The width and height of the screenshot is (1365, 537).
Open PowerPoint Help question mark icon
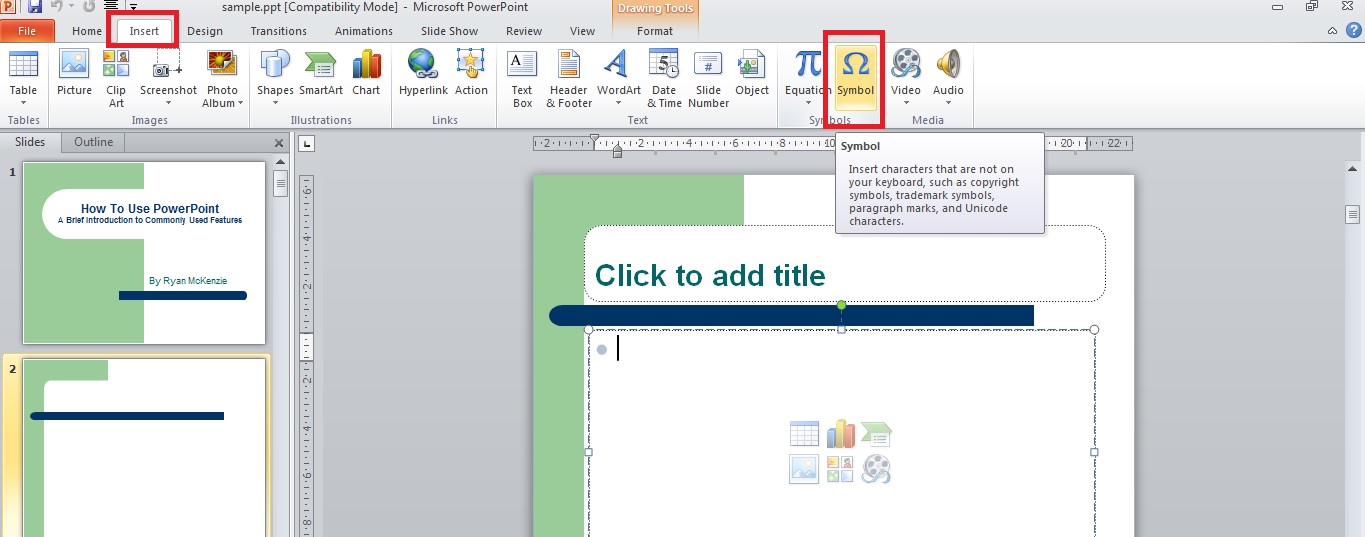click(1354, 31)
